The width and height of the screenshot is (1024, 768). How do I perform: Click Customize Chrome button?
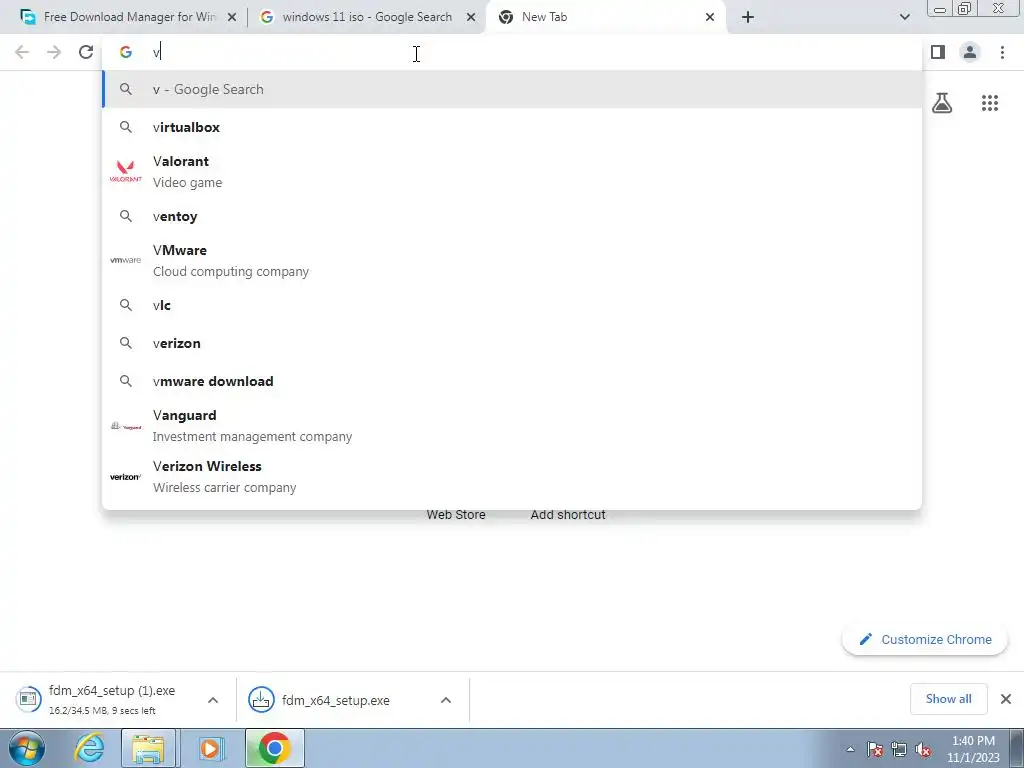925,639
